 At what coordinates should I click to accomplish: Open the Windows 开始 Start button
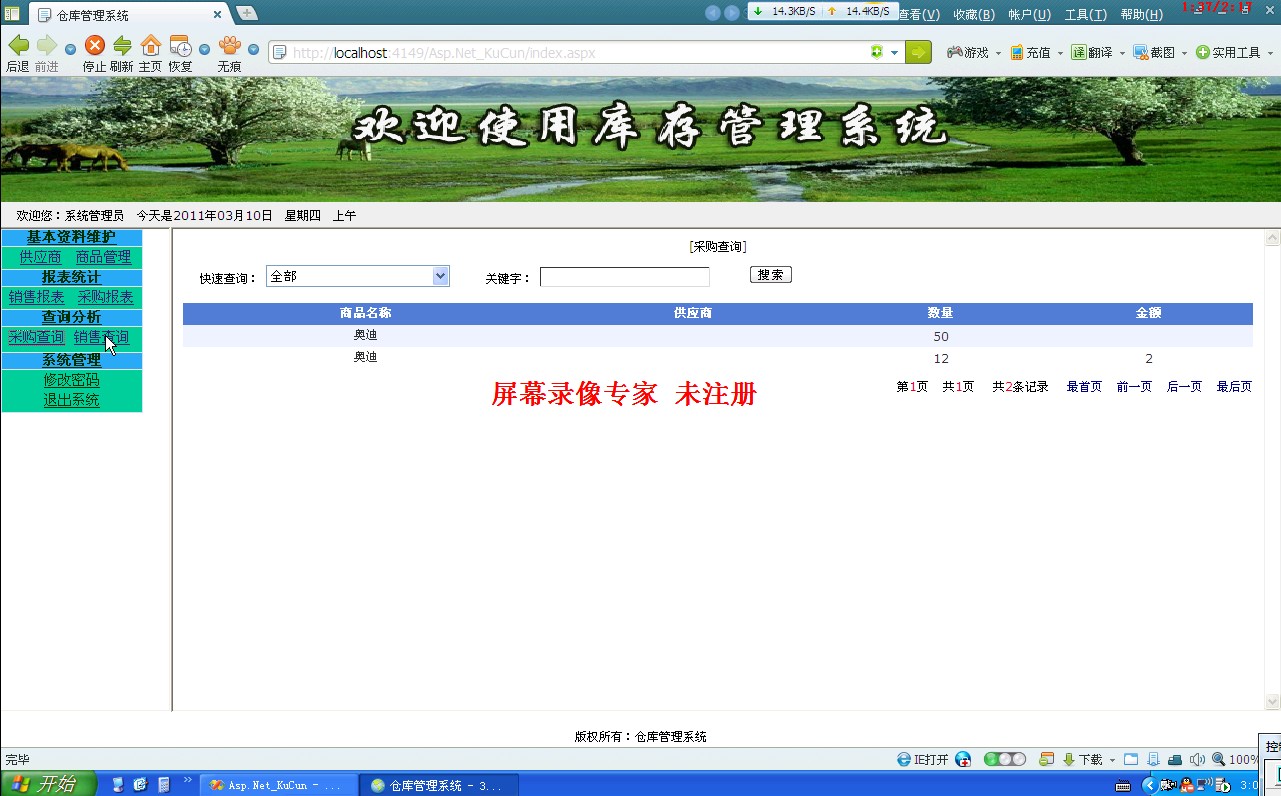49,784
